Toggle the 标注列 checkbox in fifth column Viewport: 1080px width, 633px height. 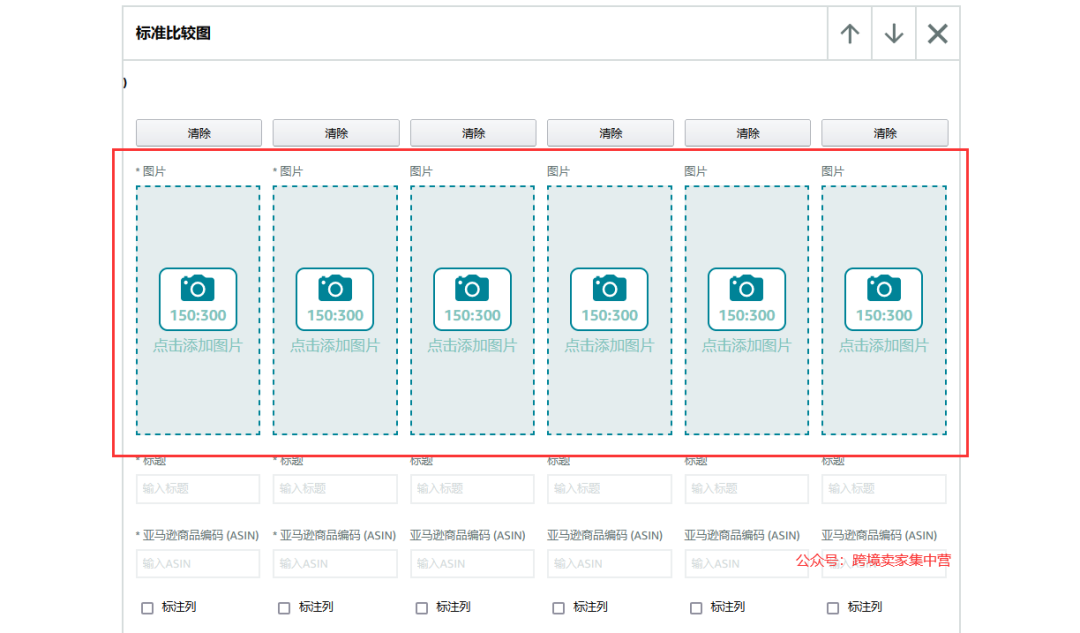coord(696,607)
